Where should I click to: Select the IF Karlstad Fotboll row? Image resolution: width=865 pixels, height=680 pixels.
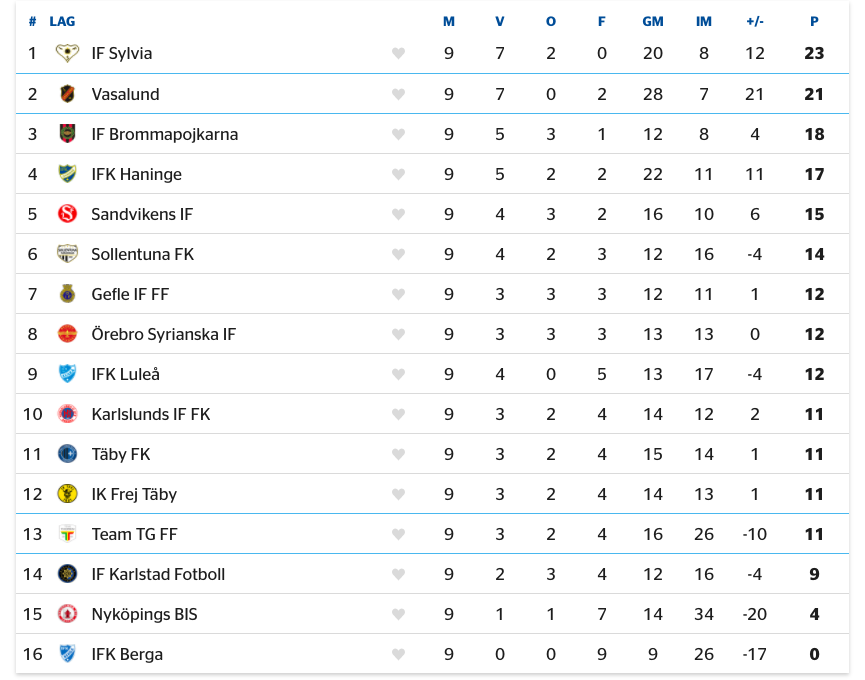click(x=432, y=574)
